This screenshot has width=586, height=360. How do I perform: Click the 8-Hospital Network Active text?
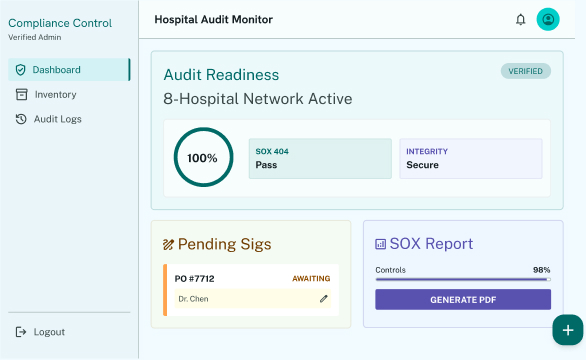[x=258, y=99]
